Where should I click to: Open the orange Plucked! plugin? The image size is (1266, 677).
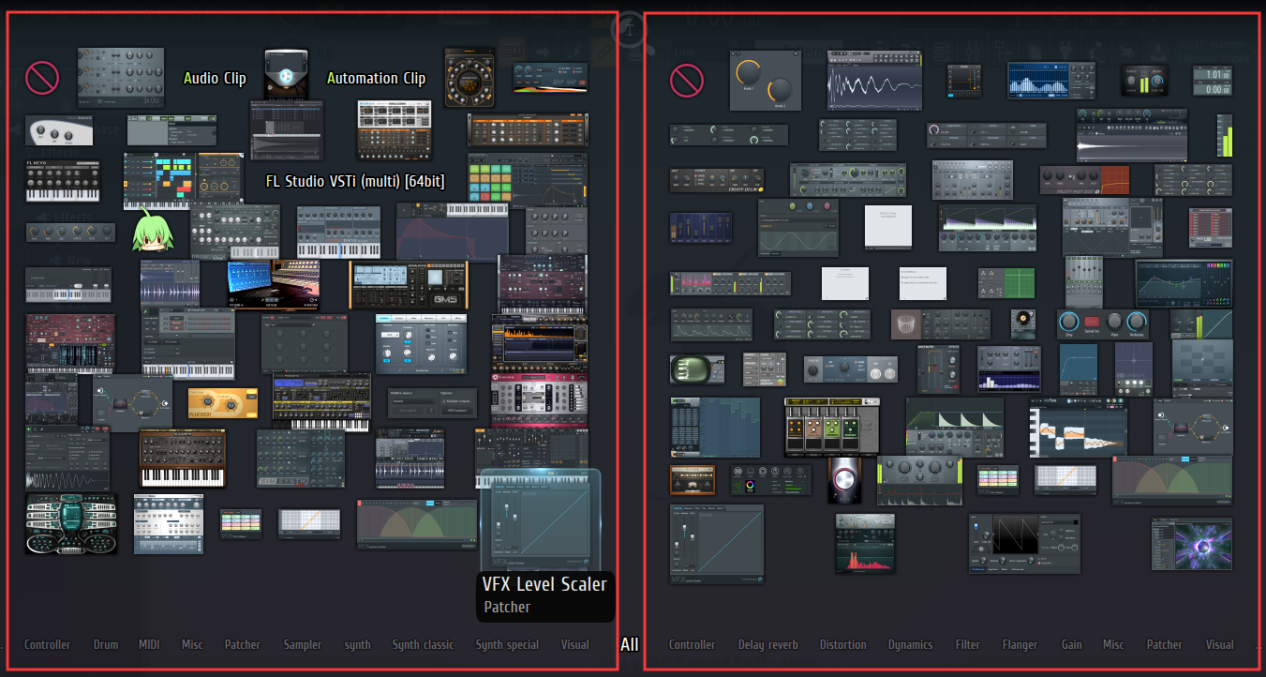(x=223, y=402)
